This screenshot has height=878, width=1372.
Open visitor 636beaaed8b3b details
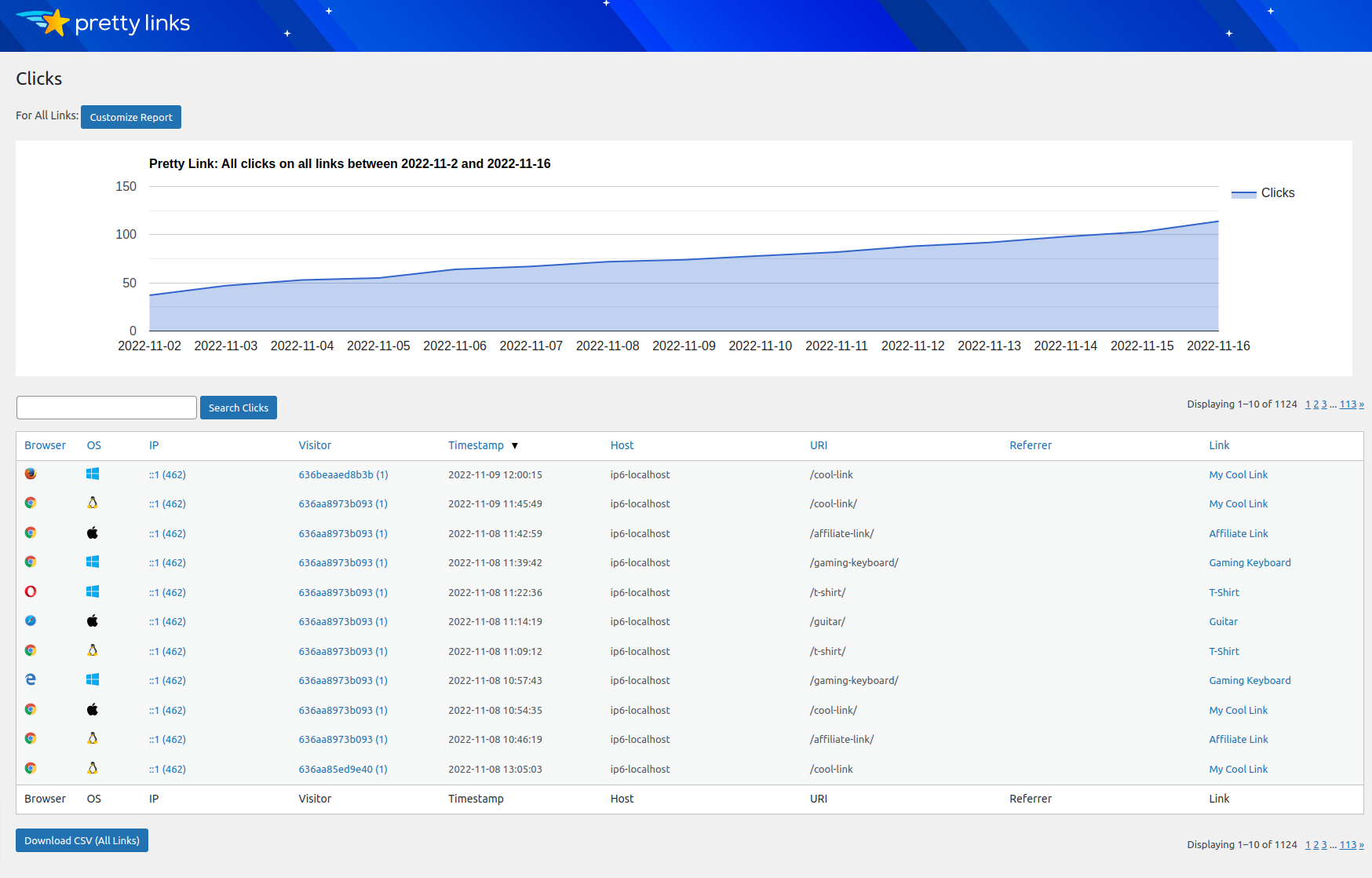coord(342,474)
